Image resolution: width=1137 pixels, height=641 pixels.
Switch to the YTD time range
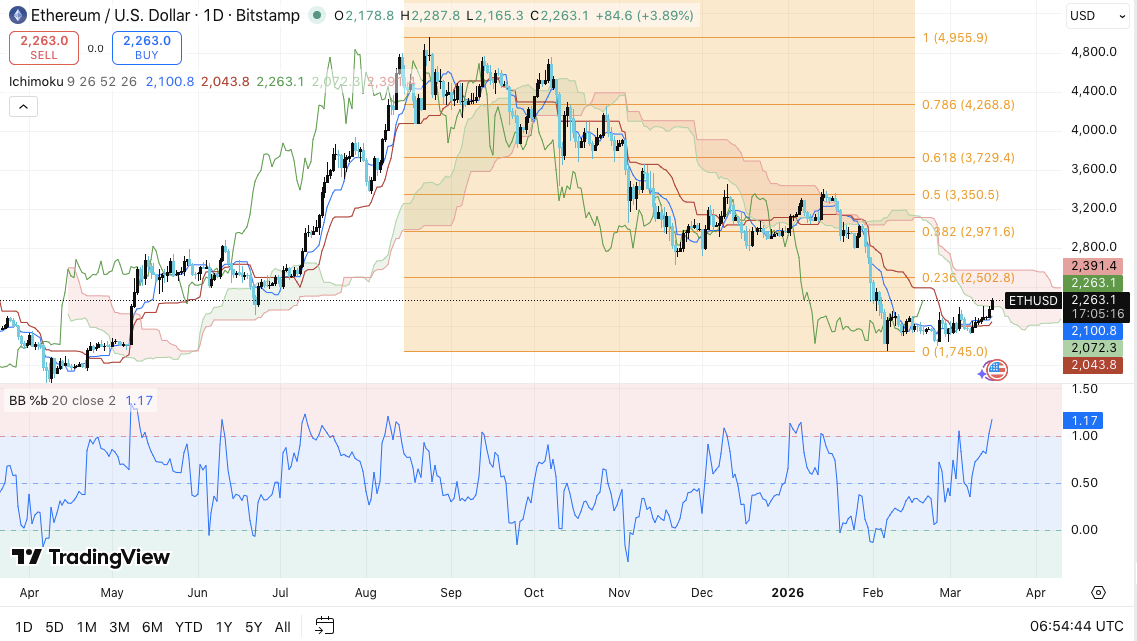[x=189, y=627]
